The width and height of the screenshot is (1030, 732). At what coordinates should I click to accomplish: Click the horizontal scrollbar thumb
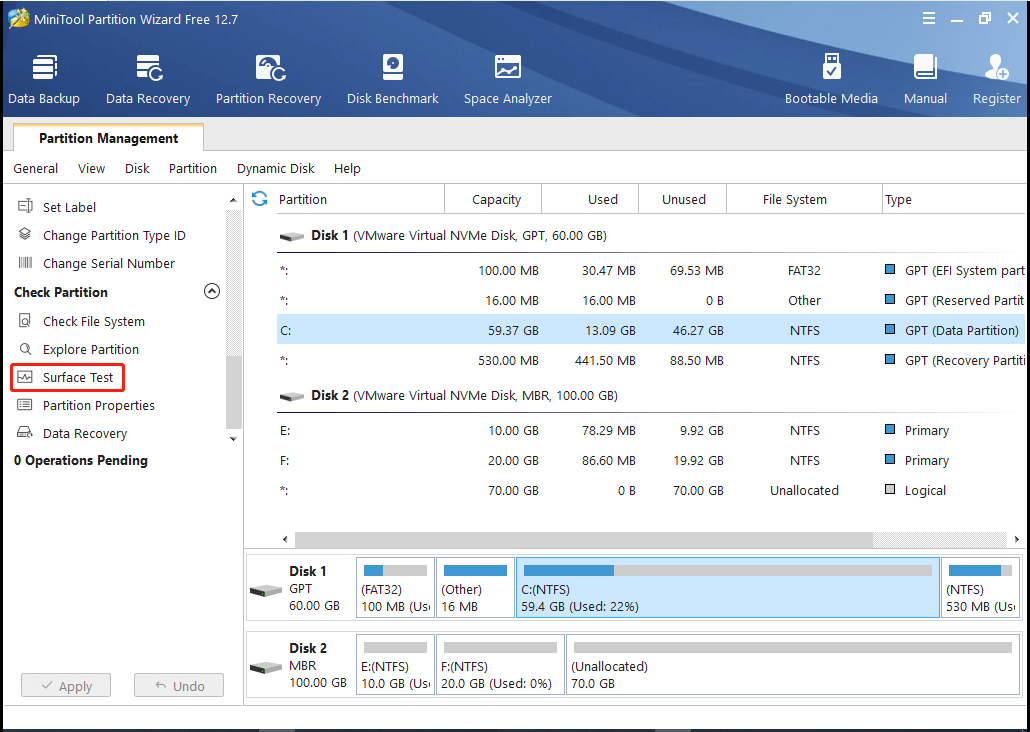pos(584,539)
